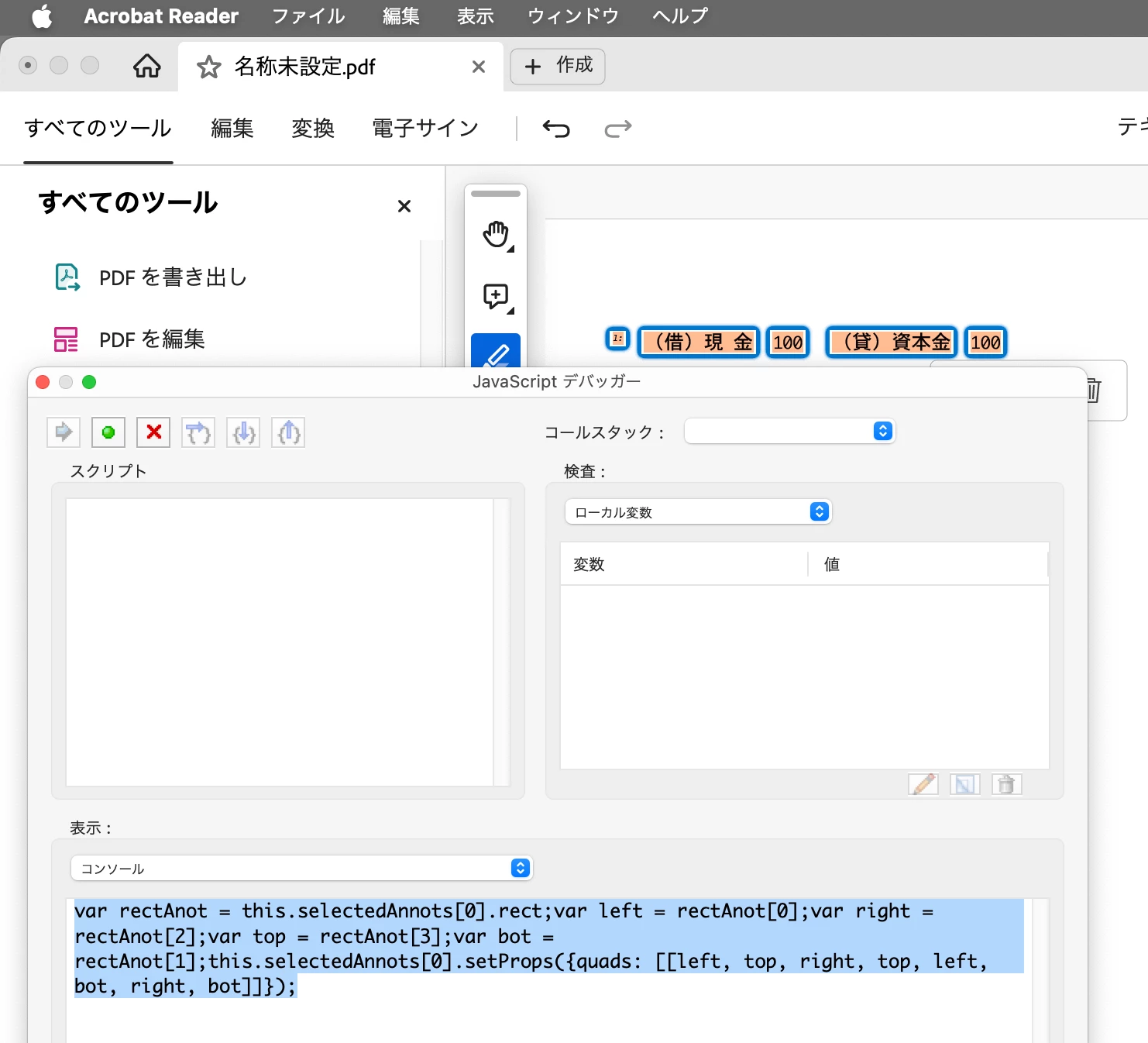The width and height of the screenshot is (1148, 1043).
Task: Select the hand tool in quick toolbar
Action: click(496, 234)
